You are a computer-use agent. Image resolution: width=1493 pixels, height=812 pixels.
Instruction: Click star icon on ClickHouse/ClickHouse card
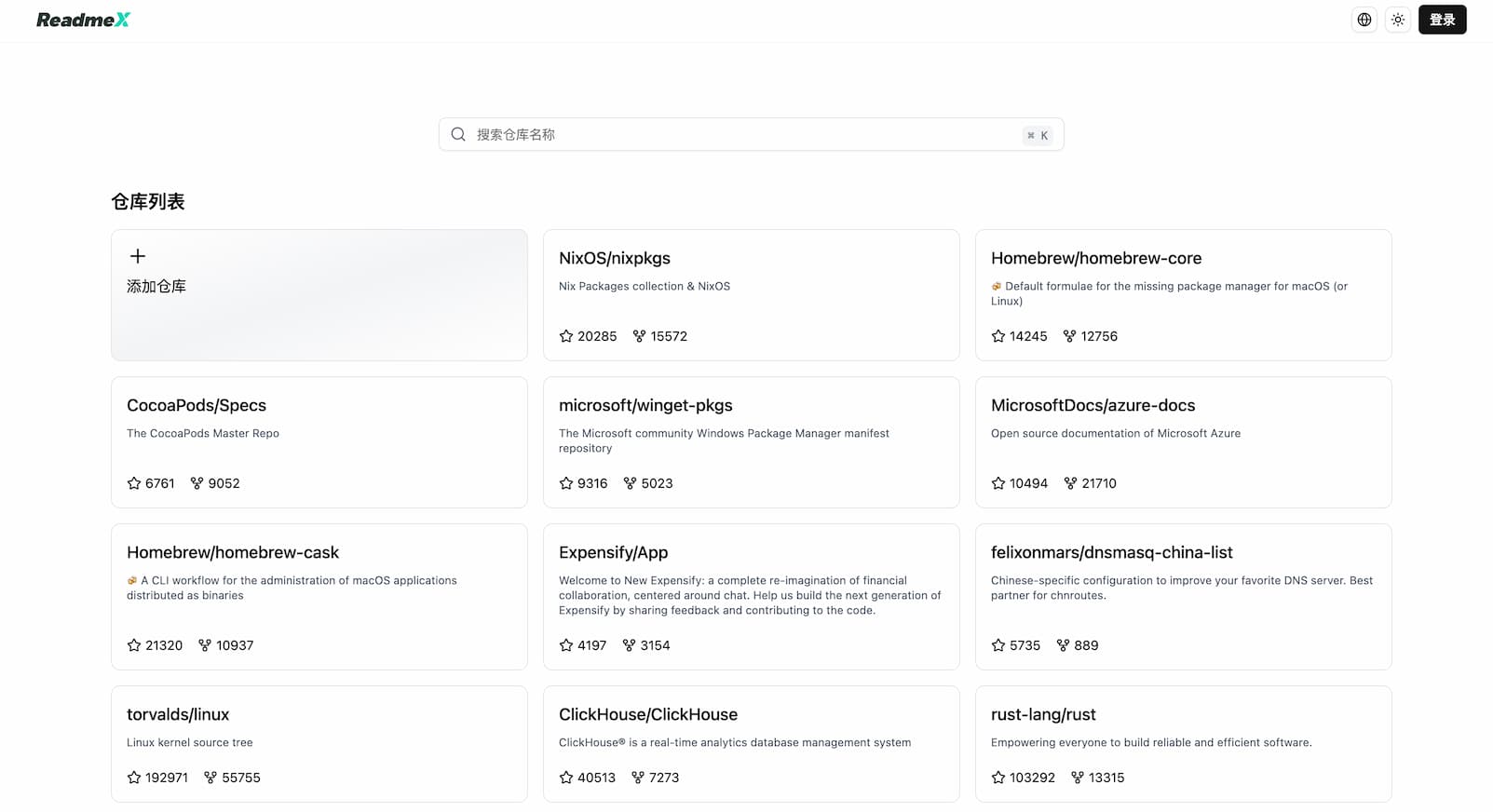566,778
